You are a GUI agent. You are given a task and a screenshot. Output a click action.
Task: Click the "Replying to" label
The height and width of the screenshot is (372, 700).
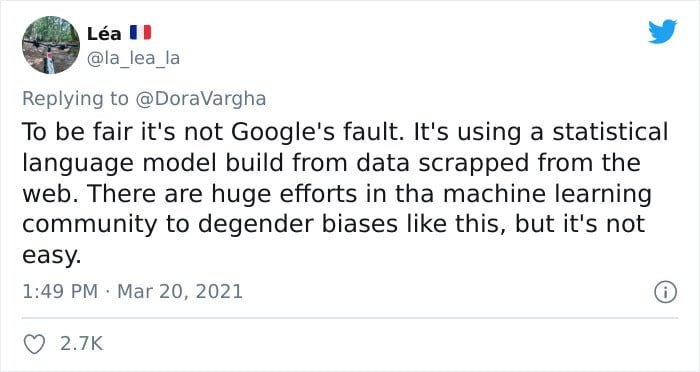pos(75,99)
